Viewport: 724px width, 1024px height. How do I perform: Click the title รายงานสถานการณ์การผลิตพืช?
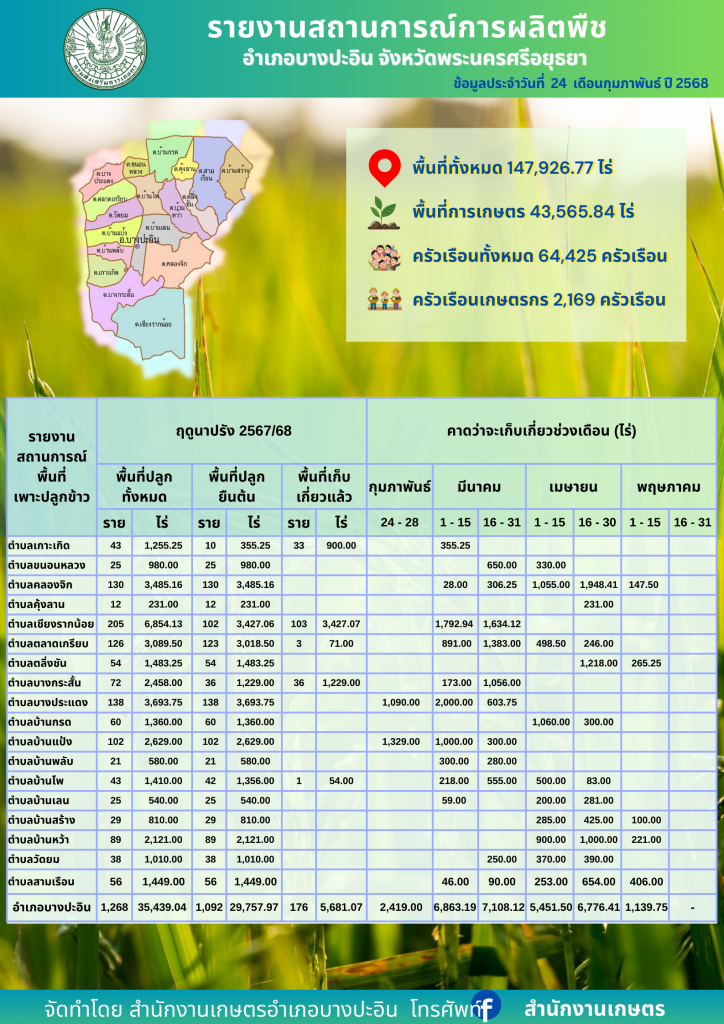407,29
